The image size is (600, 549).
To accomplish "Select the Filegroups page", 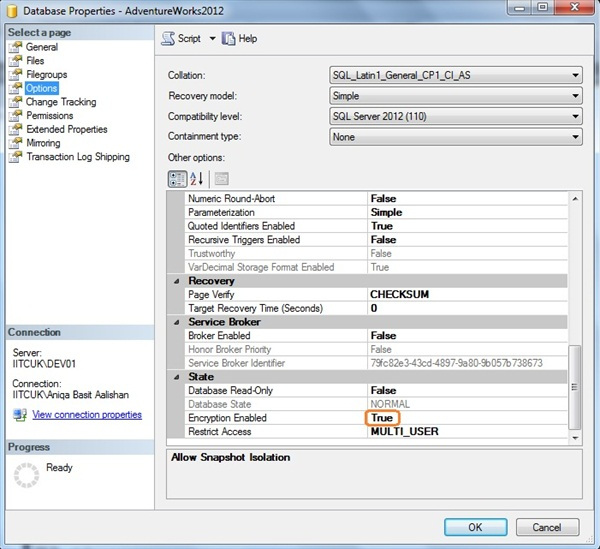I will click(x=46, y=75).
